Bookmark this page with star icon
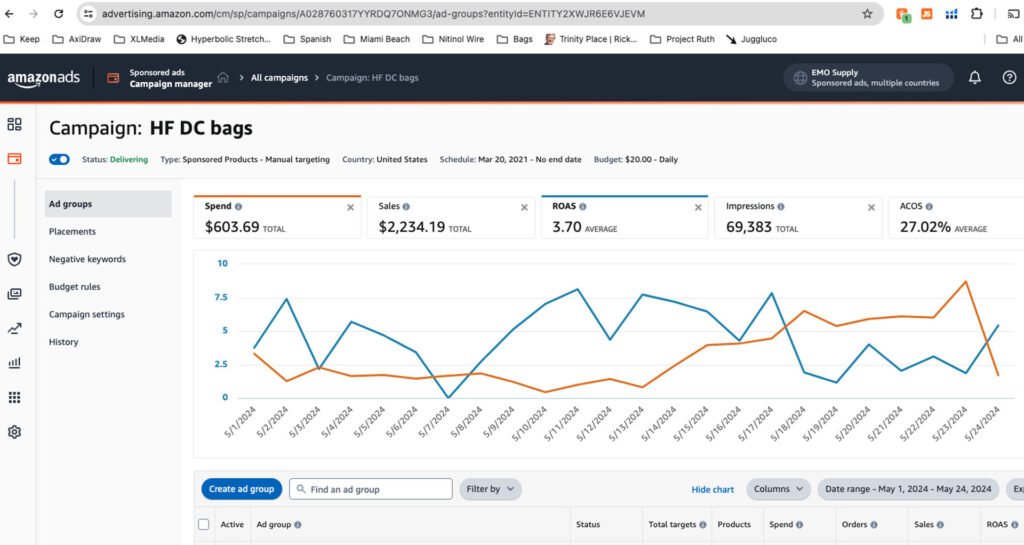 tap(867, 14)
